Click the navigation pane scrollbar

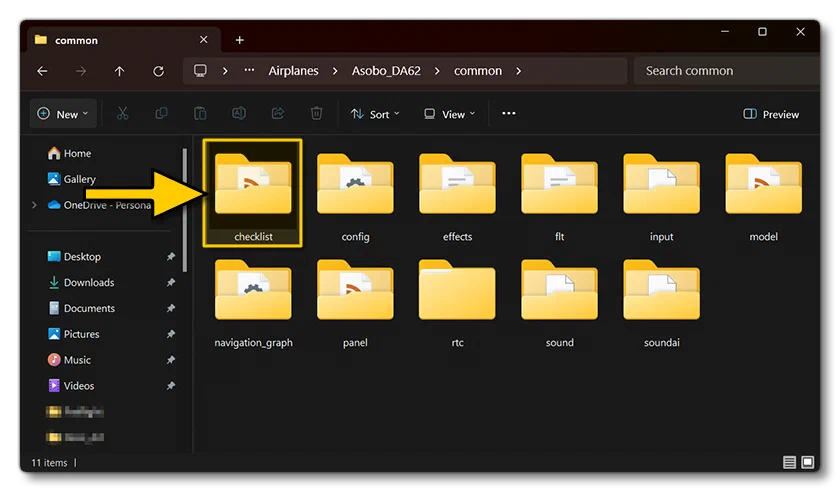(185, 210)
